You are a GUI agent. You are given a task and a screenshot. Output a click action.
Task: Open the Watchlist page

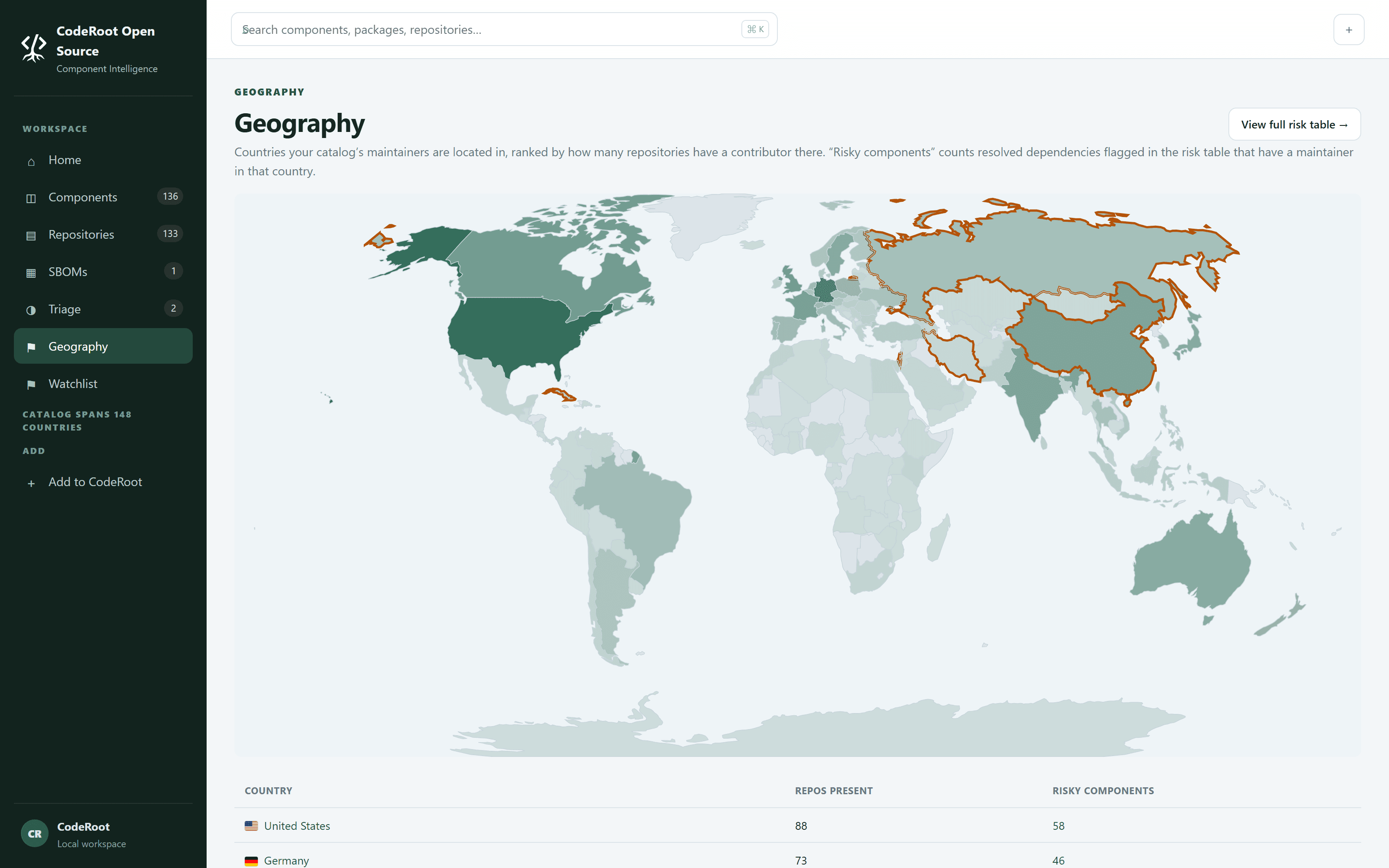[103, 384]
